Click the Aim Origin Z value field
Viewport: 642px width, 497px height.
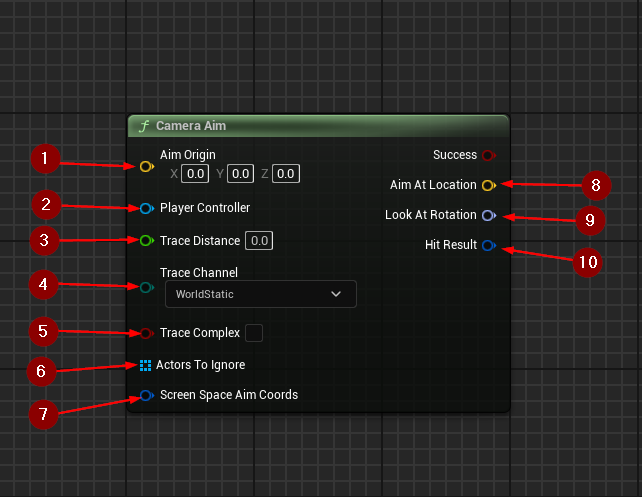pos(286,174)
